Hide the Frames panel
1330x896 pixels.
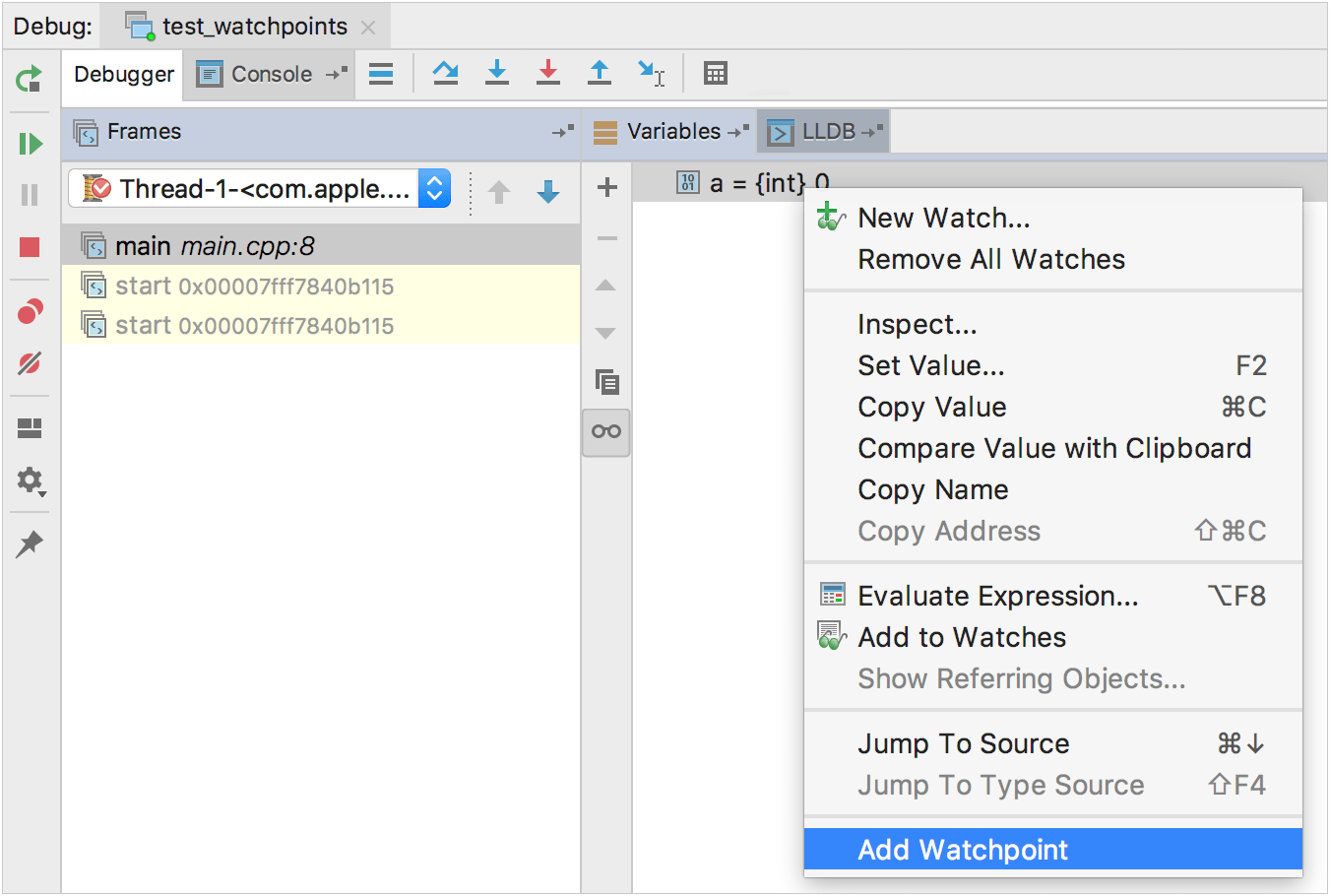[x=563, y=131]
